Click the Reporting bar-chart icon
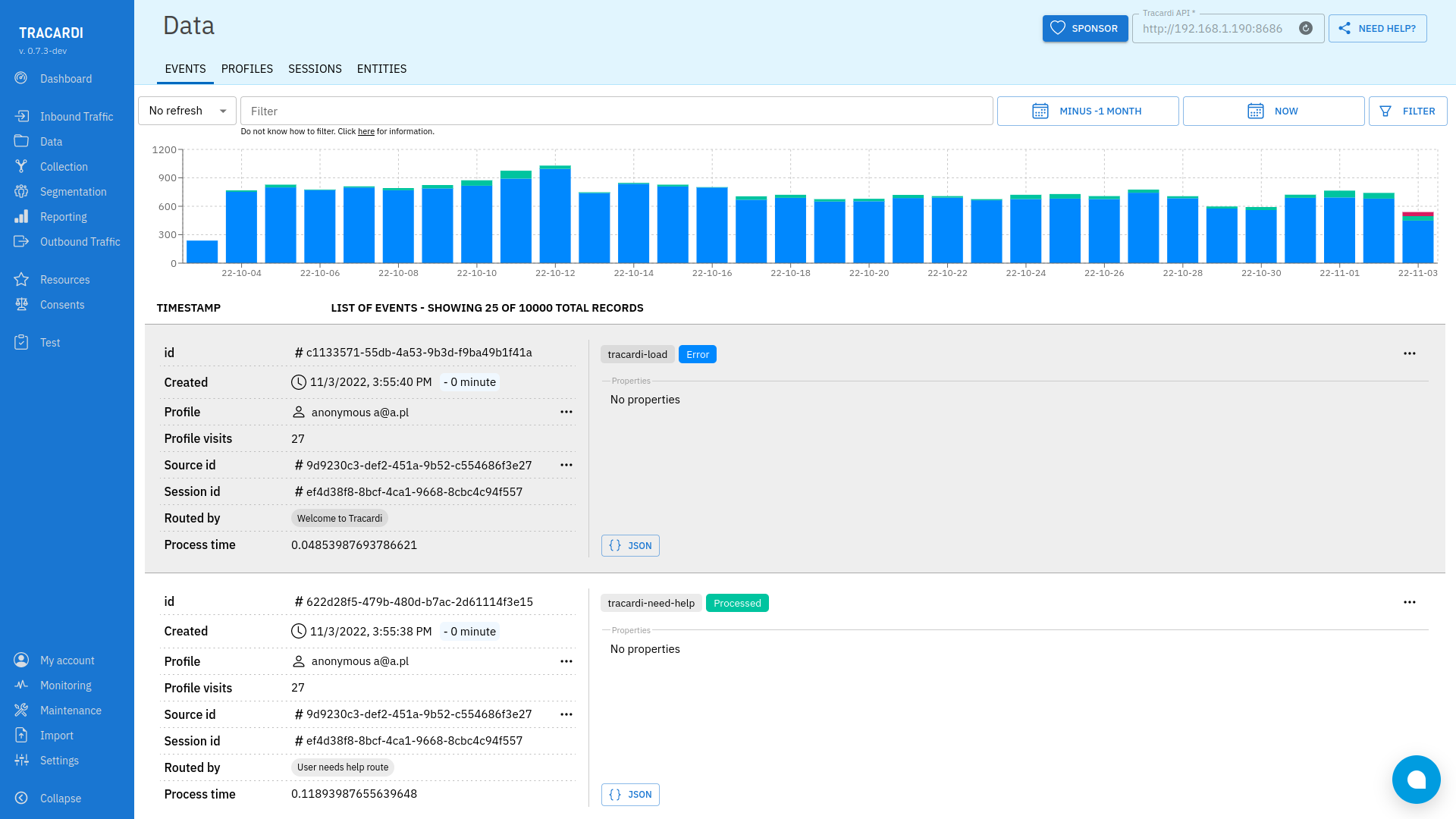Viewport: 1456px width, 819px height. coord(21,216)
